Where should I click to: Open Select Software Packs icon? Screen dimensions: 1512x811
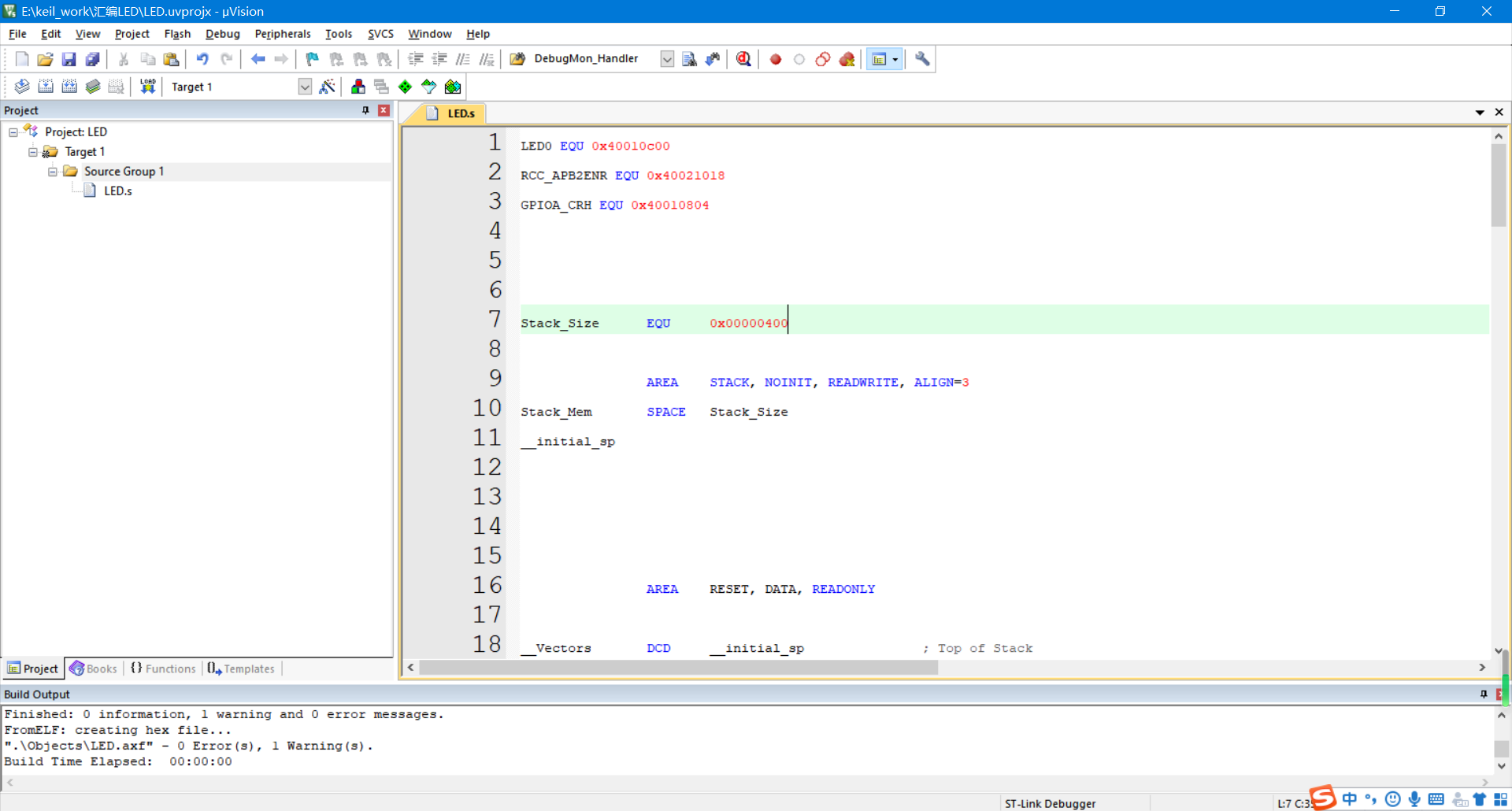428,87
